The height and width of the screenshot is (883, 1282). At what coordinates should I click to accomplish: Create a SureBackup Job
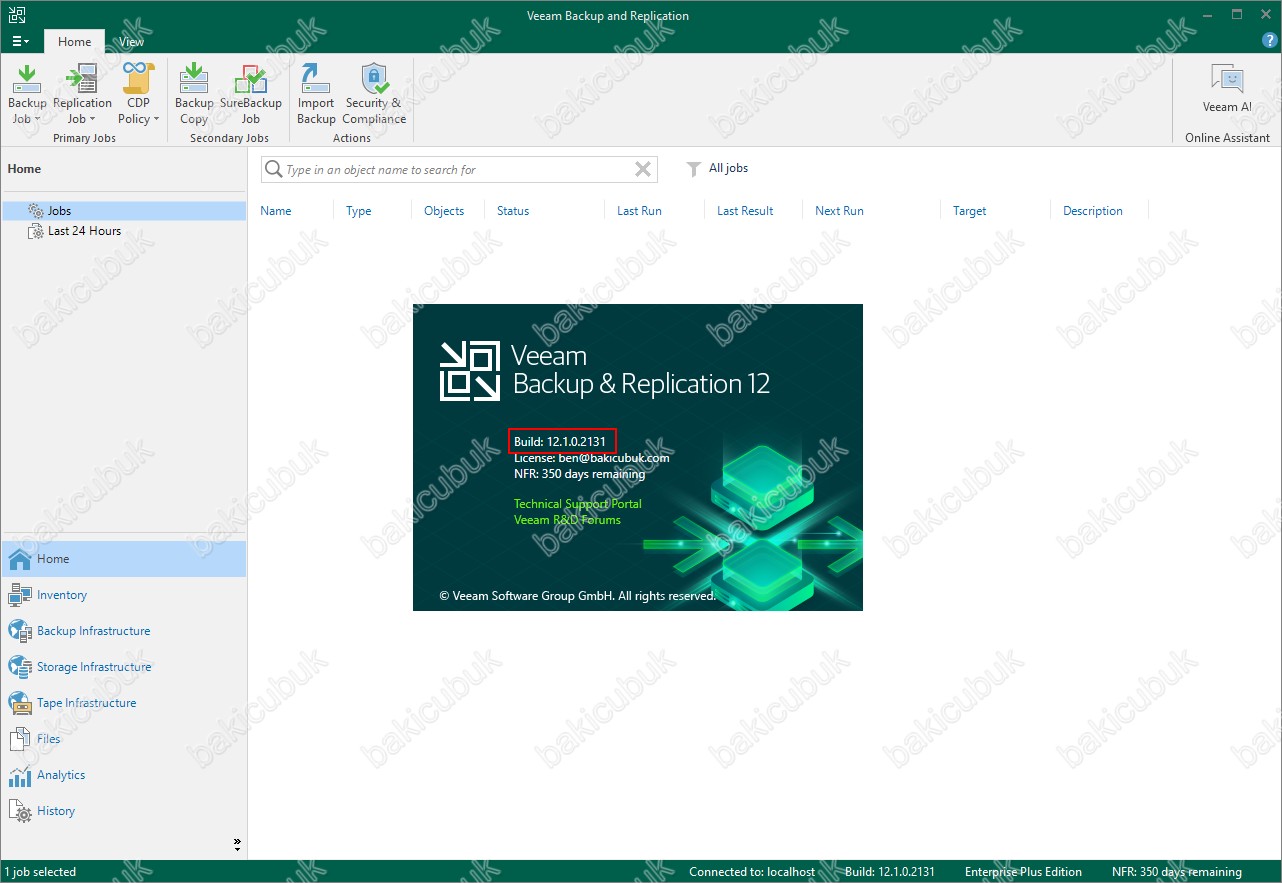[x=250, y=94]
